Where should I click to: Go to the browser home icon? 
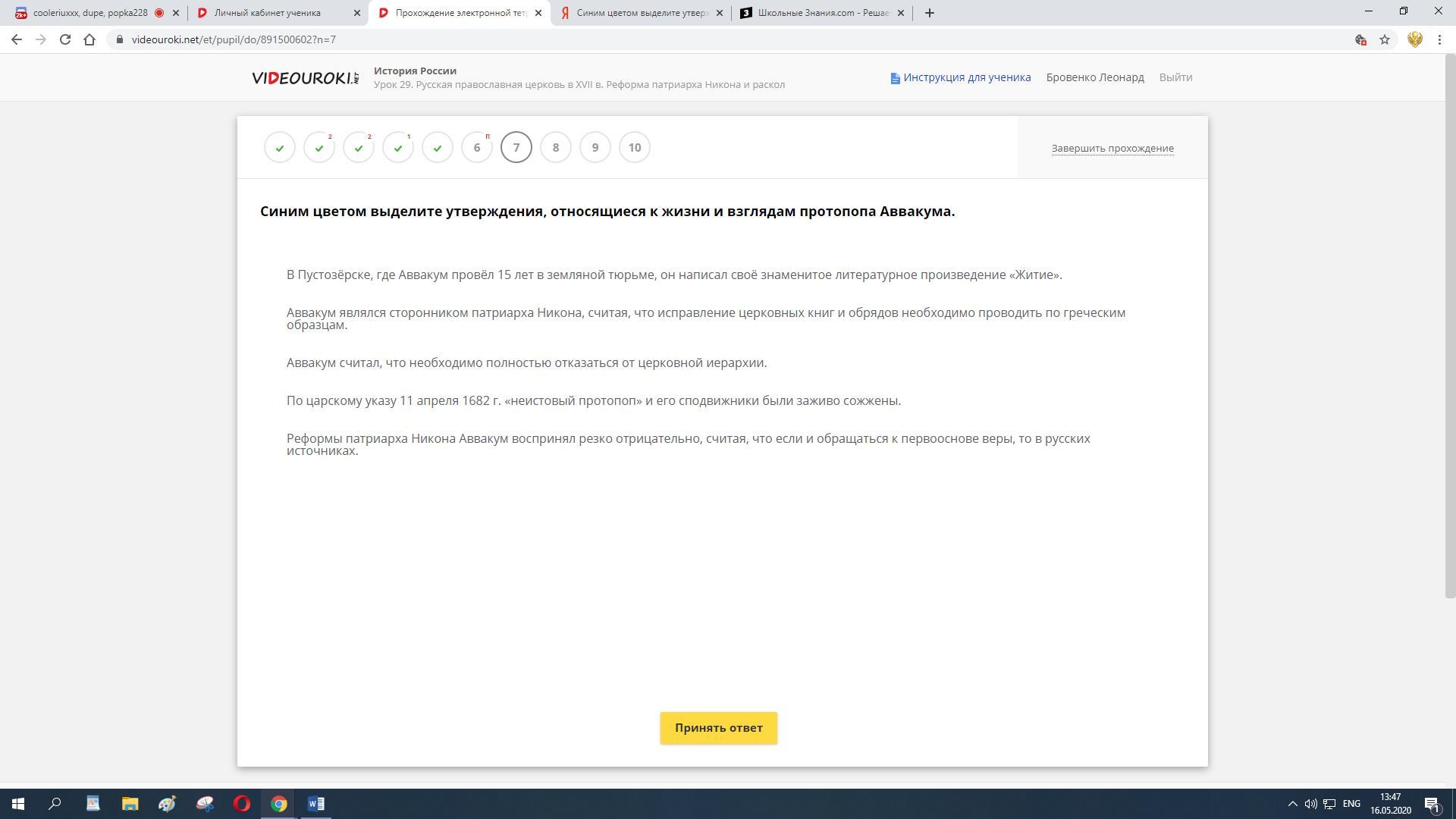pyautogui.click(x=89, y=39)
